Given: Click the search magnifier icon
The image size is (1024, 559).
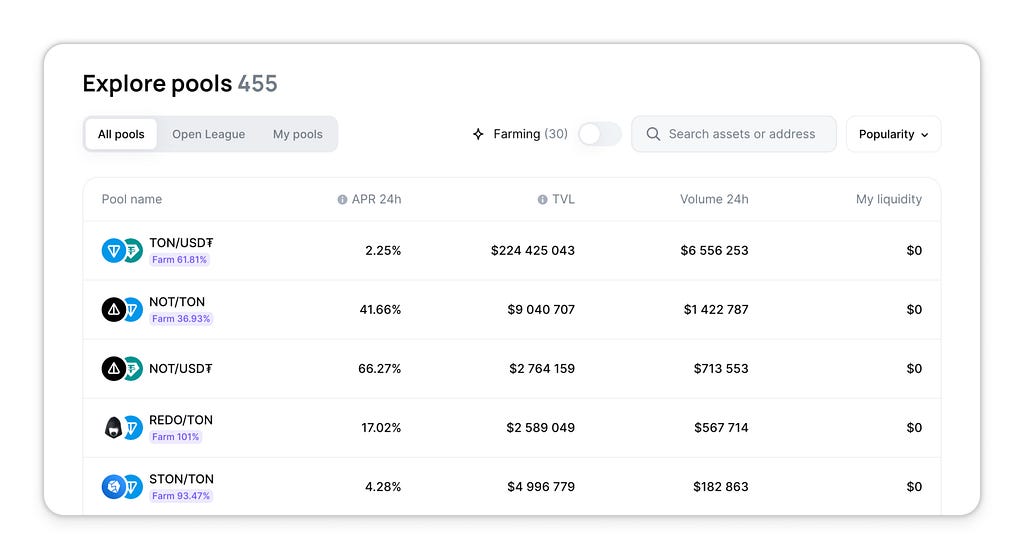Looking at the screenshot, I should click(653, 134).
